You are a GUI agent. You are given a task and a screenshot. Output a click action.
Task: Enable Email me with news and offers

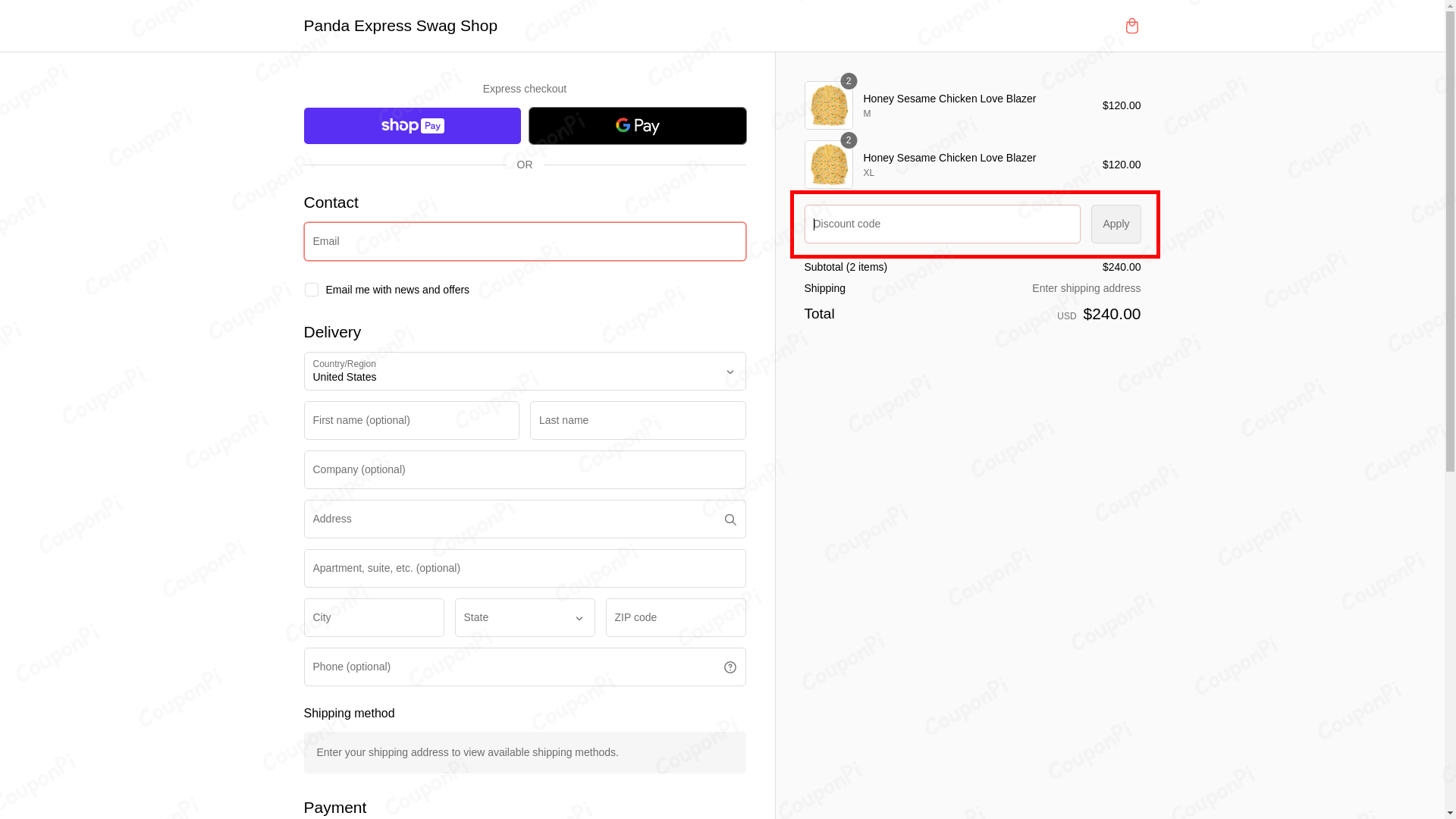point(311,290)
